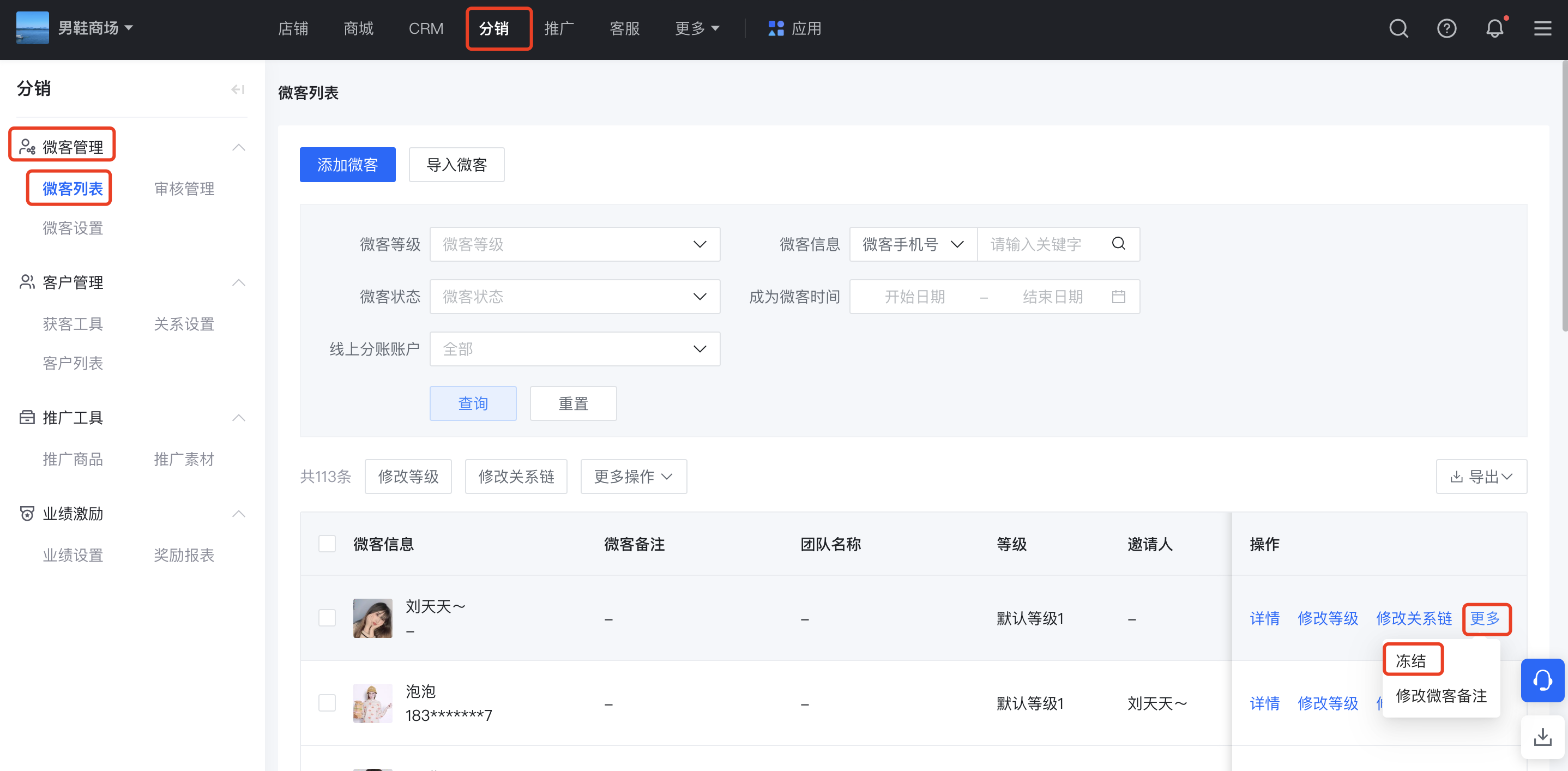
Task: Click the 业绩激励 medal icon
Action: (27, 513)
